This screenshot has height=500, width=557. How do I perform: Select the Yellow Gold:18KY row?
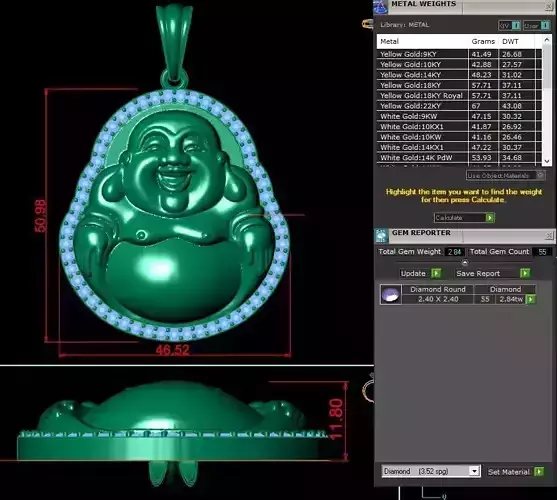click(459, 85)
